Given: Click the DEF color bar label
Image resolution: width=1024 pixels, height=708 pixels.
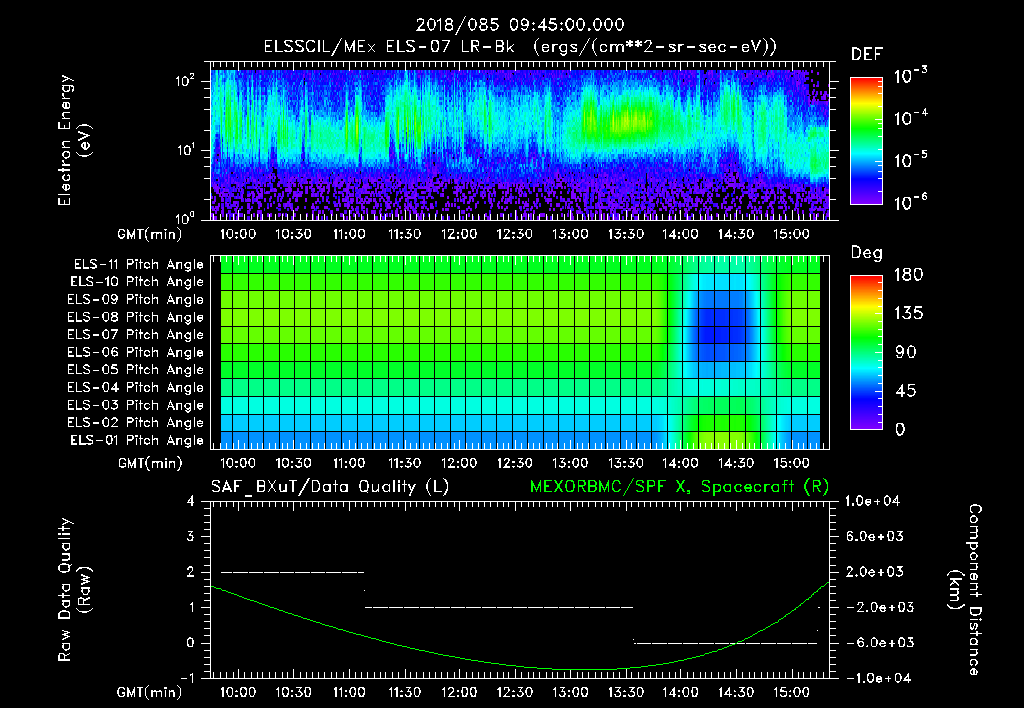Looking at the screenshot, I should (x=866, y=55).
